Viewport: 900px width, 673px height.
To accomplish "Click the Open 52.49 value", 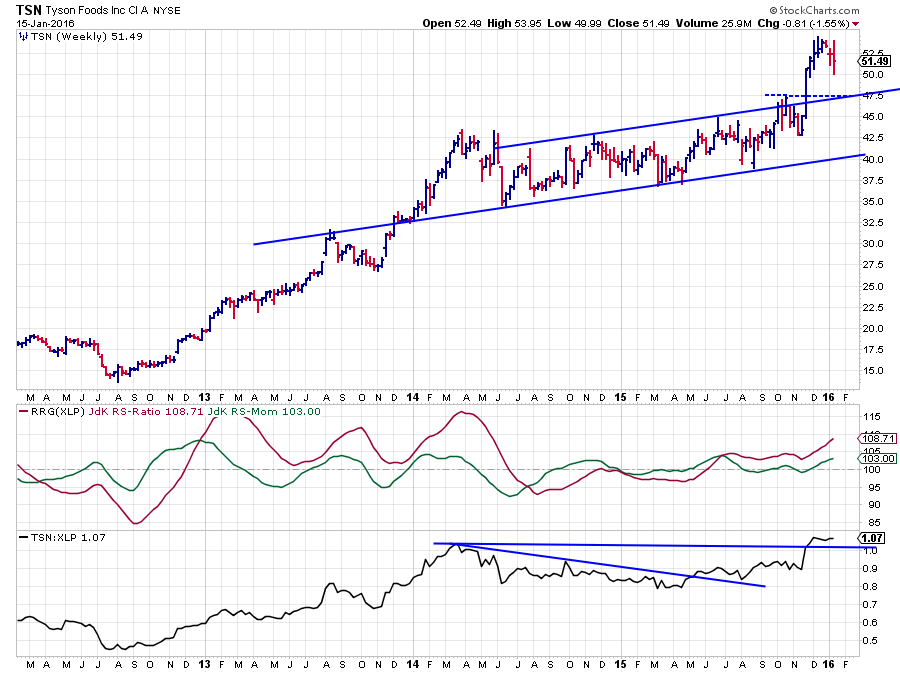I will [452, 24].
